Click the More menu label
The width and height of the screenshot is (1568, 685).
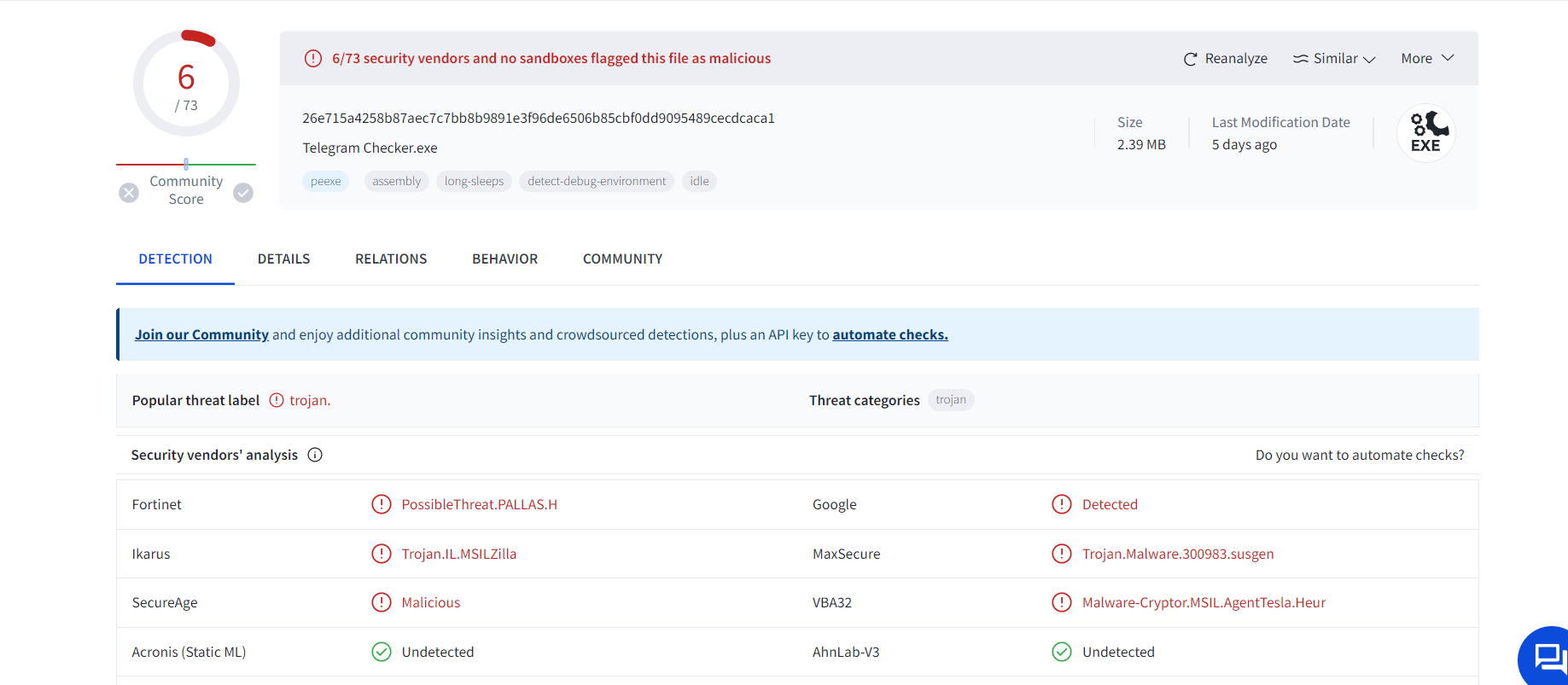[x=1416, y=59]
